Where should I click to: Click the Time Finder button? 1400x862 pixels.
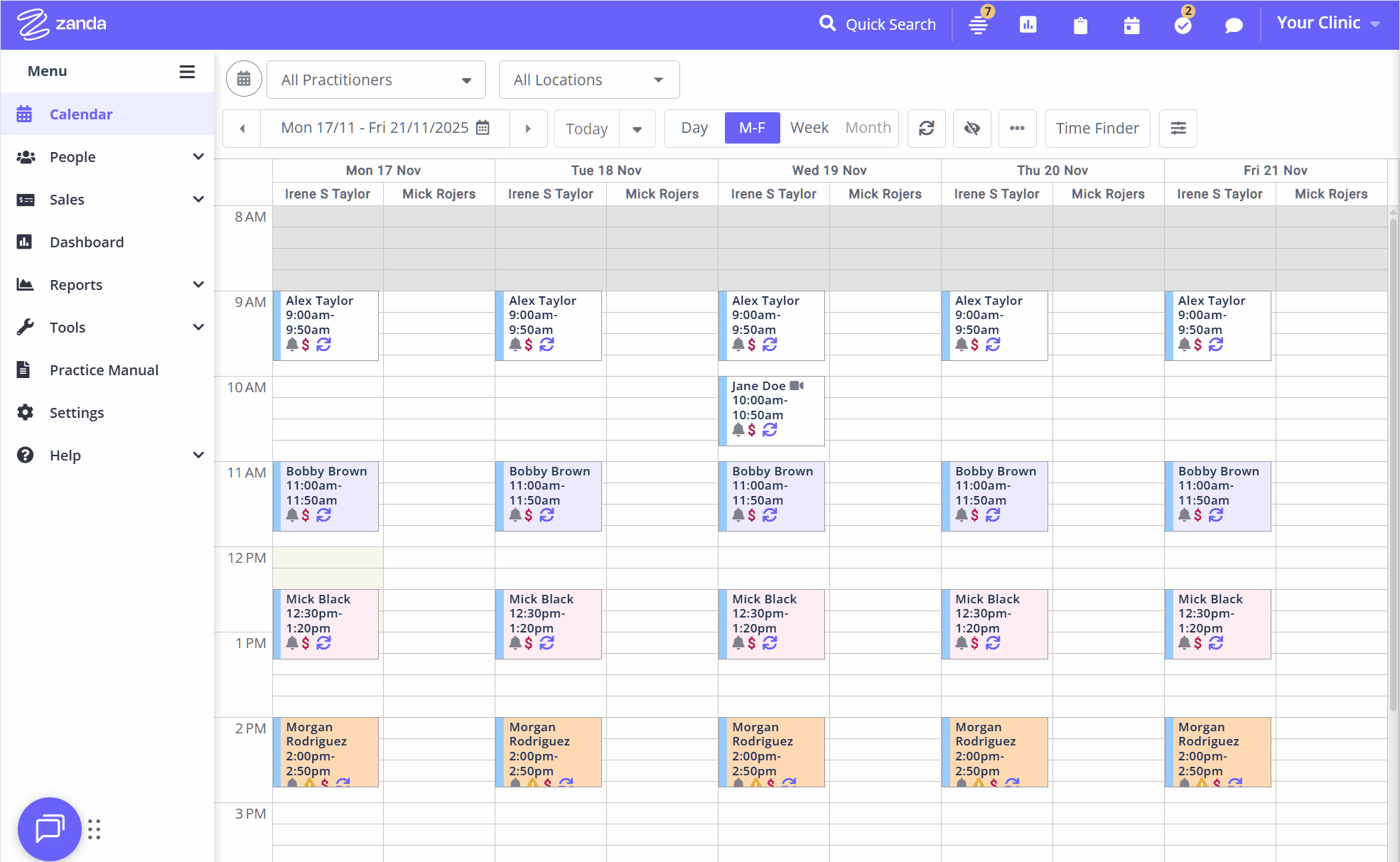[1097, 128]
